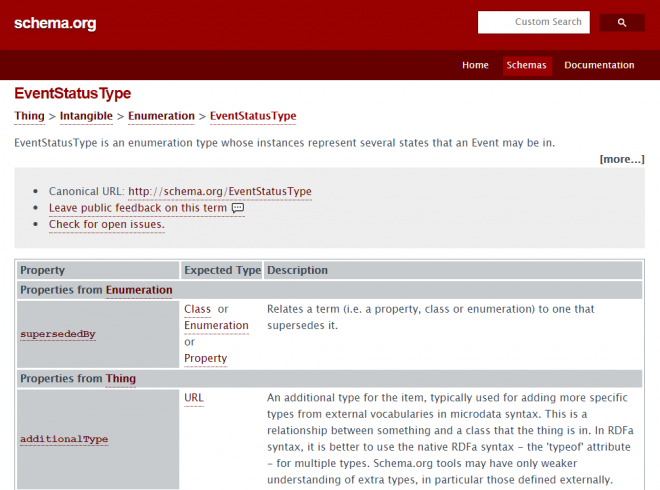Viewport: 660px width, 490px height.
Task: Open the Thing breadcrumb link
Action: pyautogui.click(x=29, y=116)
